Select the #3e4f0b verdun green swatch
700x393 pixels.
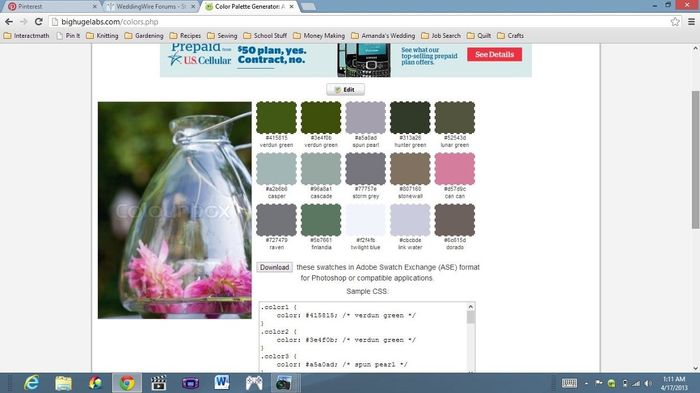[321, 117]
